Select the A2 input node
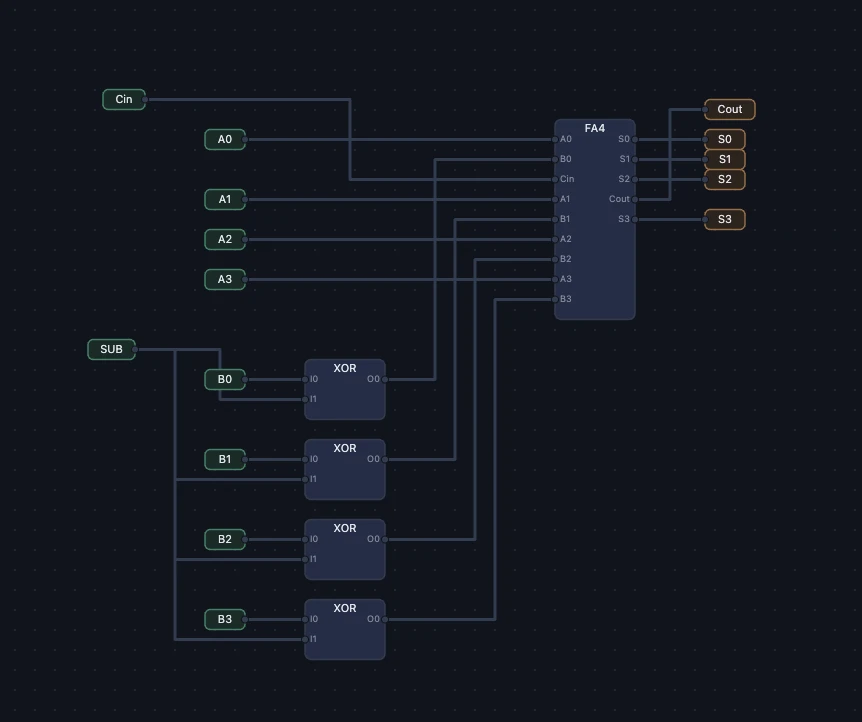This screenshot has width=862, height=722. tap(225, 240)
